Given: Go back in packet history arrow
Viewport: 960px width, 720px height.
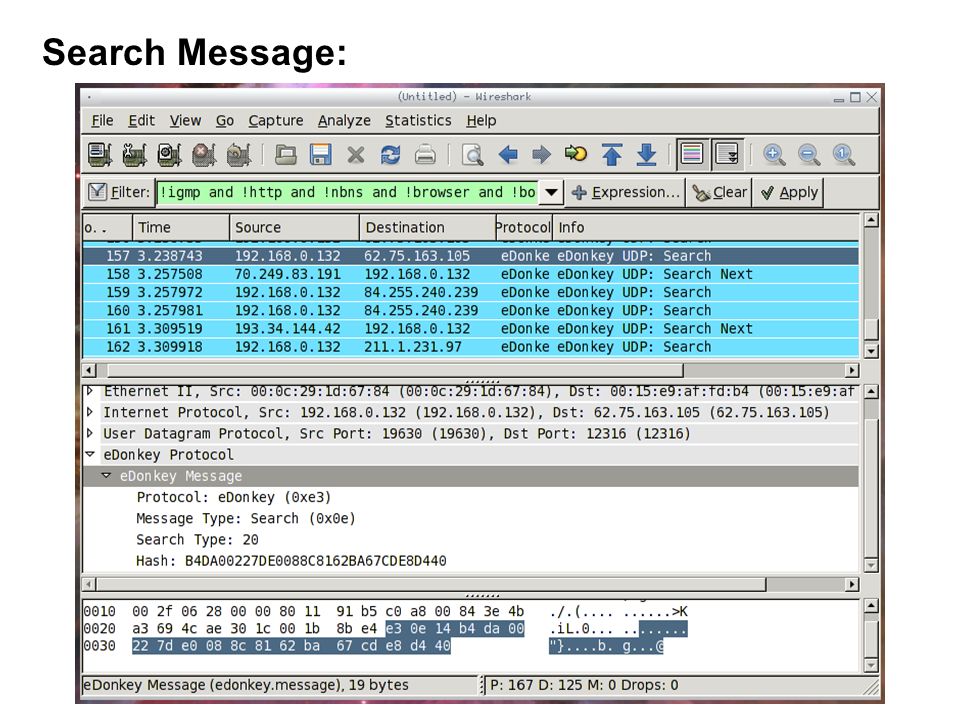Looking at the screenshot, I should (508, 154).
